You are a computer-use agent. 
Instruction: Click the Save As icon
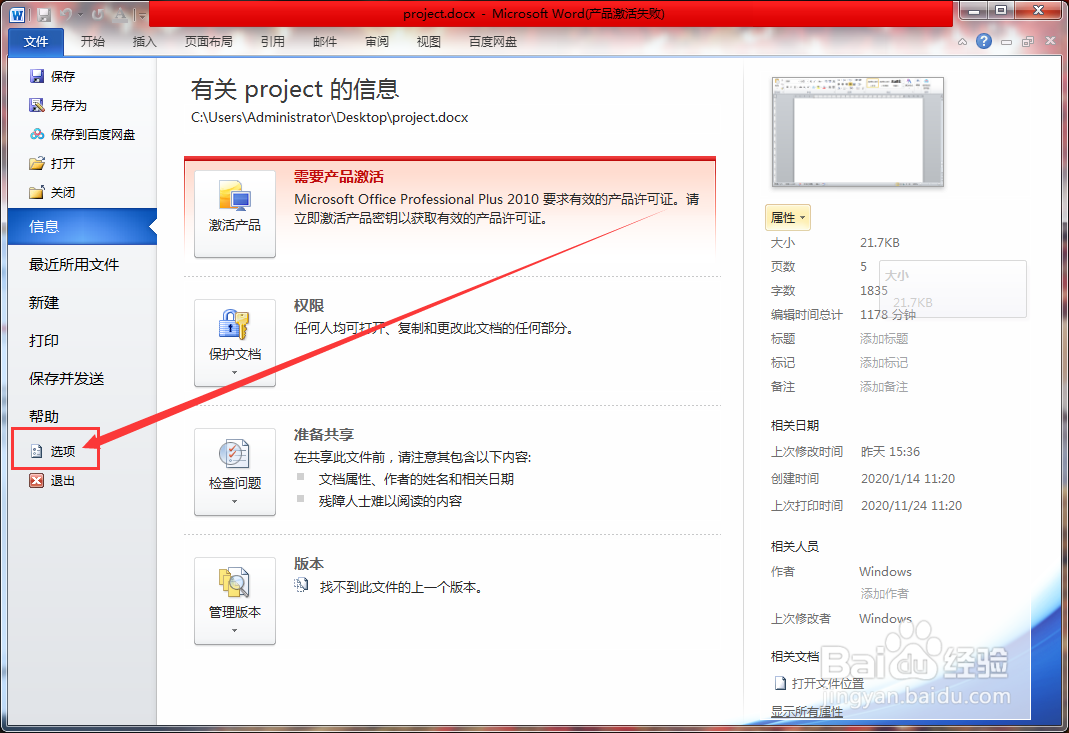37,105
